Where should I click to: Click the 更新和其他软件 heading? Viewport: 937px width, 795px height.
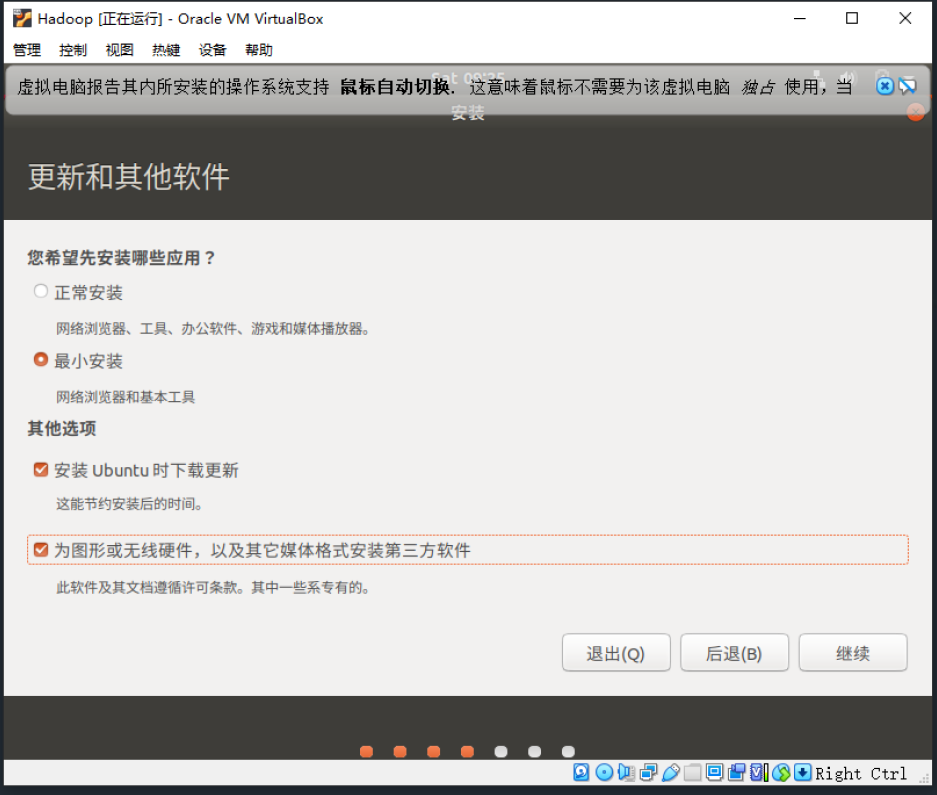click(128, 177)
